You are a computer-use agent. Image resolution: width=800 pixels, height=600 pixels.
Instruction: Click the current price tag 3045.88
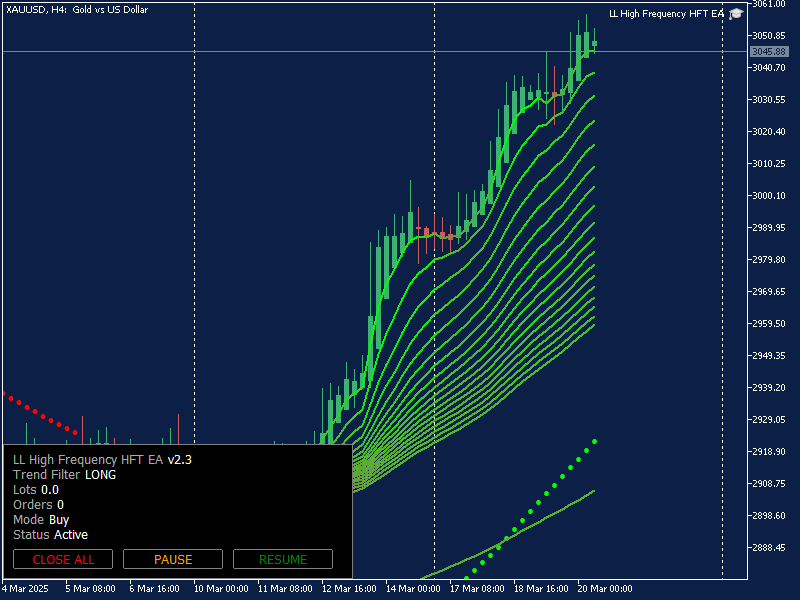click(x=769, y=52)
